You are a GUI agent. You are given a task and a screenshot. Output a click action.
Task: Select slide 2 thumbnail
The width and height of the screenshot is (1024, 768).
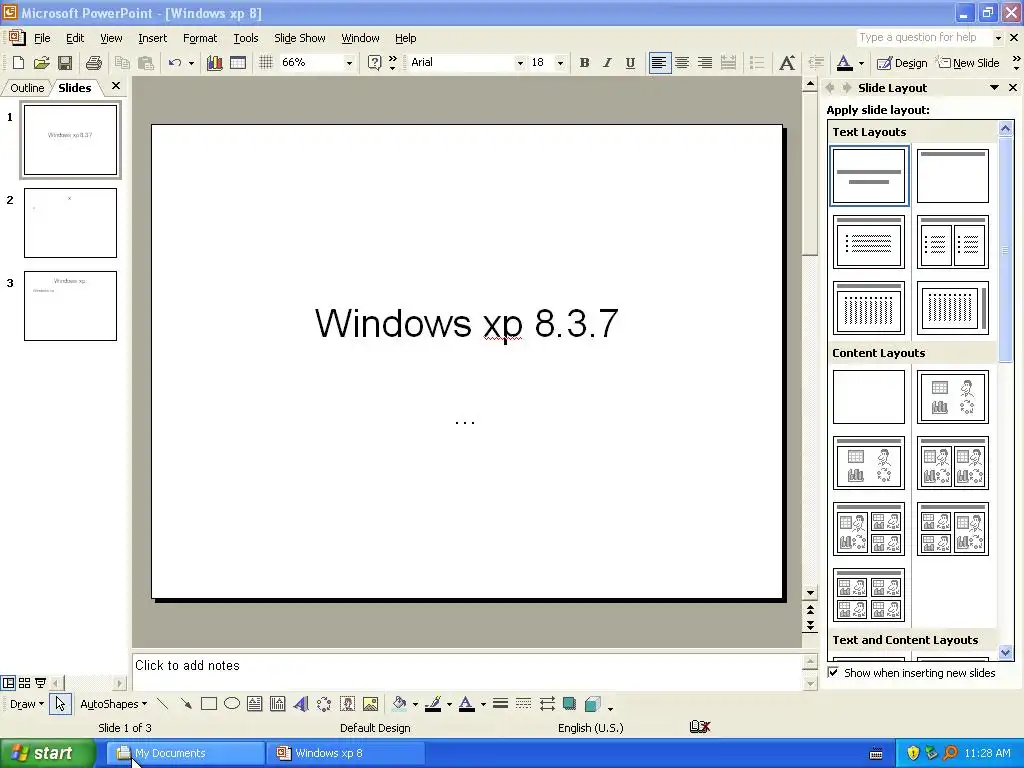point(71,223)
